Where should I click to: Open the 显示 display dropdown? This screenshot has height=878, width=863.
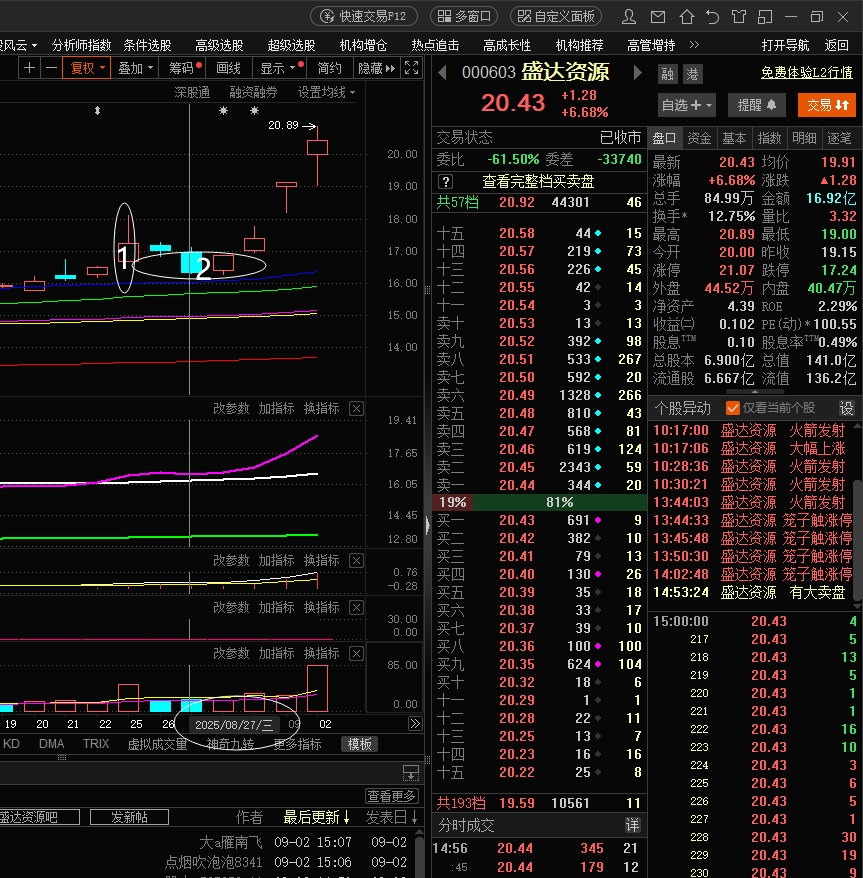(x=280, y=68)
